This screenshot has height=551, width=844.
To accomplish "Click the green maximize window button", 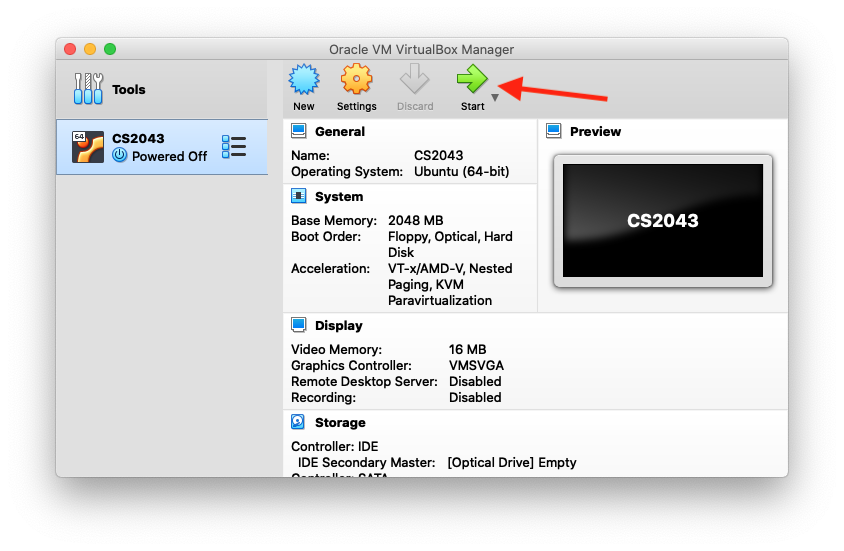I will [110, 49].
